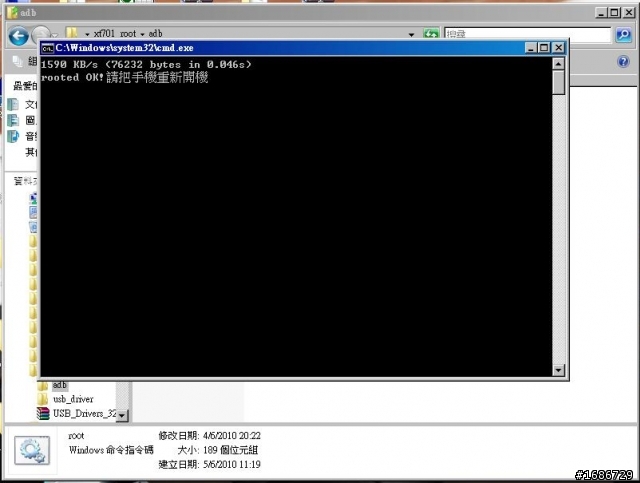This screenshot has height=483, width=640.
Task: Click the cmd window scrollbar thumb
Action: click(x=558, y=82)
